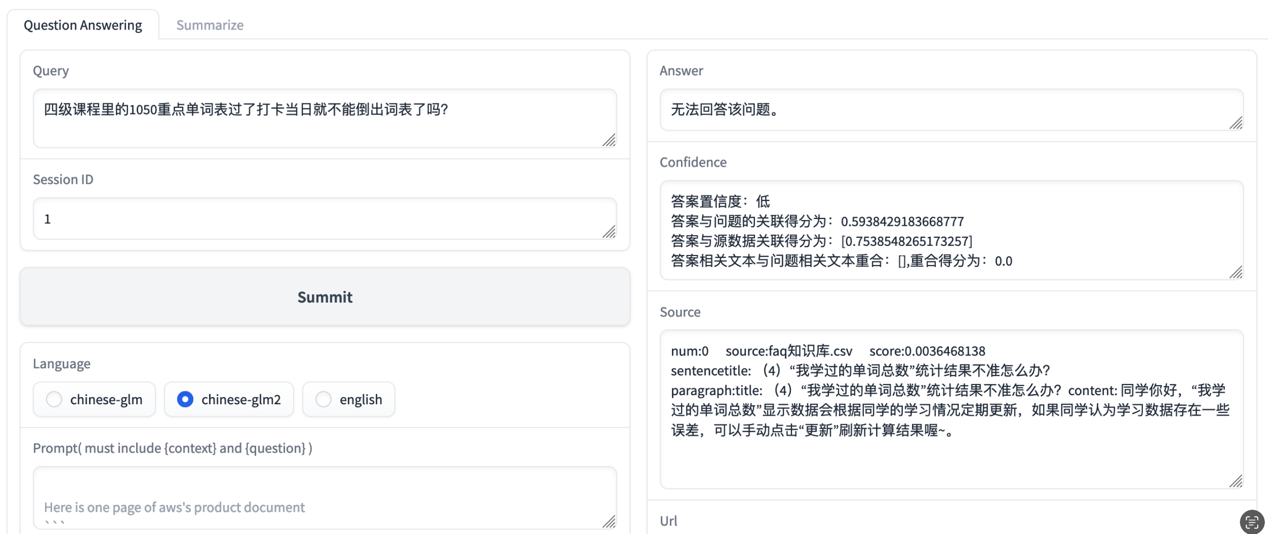
Task: Open the Question Answering tab
Action: 83,25
